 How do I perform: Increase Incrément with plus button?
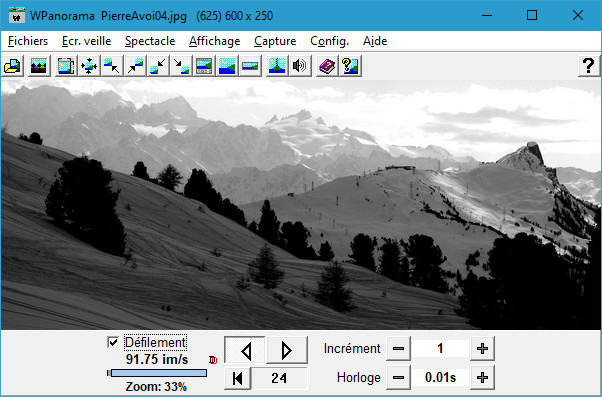482,349
